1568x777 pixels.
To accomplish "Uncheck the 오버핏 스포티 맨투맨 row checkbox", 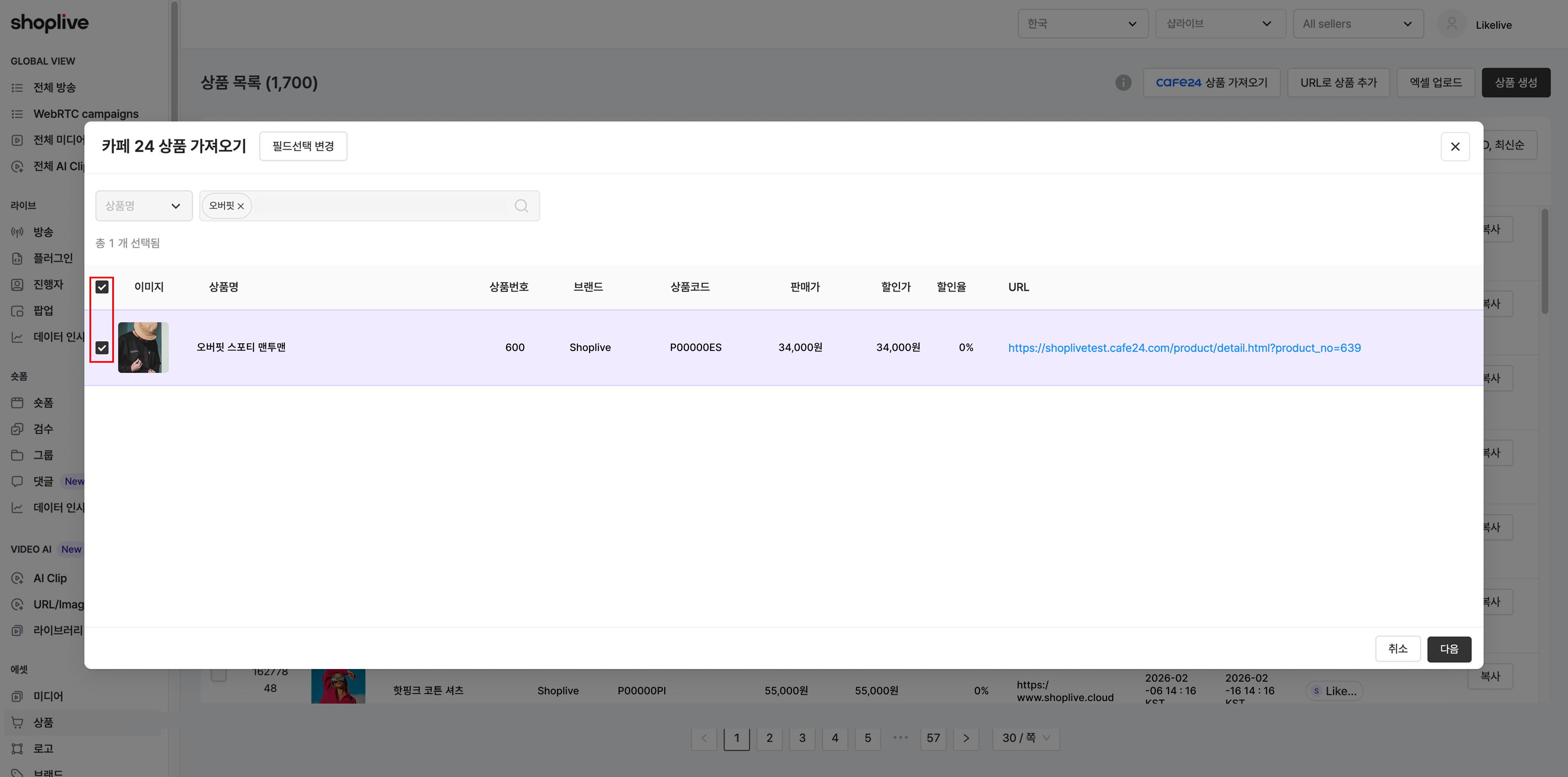I will 102,348.
